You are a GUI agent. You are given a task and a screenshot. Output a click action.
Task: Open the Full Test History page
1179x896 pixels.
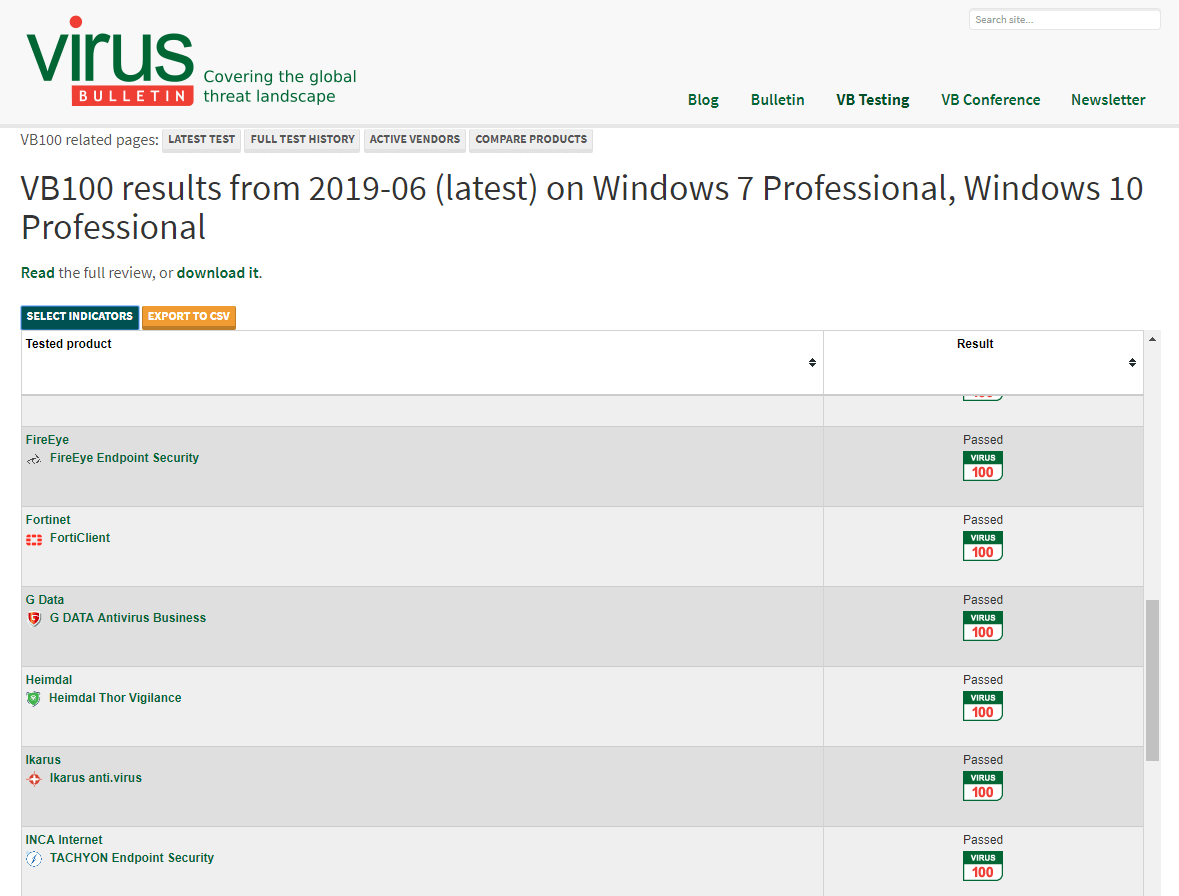coord(302,140)
